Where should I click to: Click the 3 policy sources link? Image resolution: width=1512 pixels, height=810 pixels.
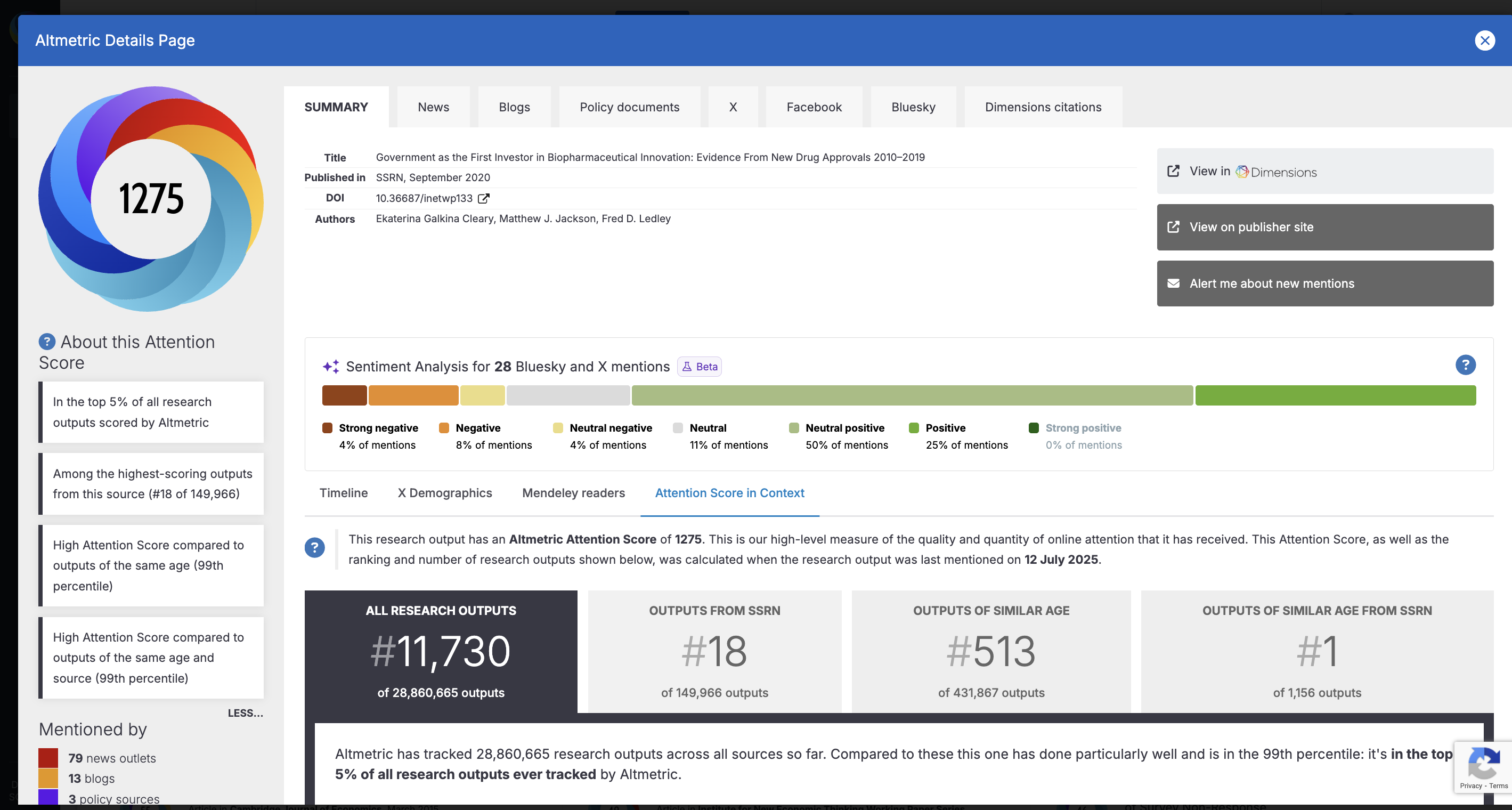click(114, 798)
